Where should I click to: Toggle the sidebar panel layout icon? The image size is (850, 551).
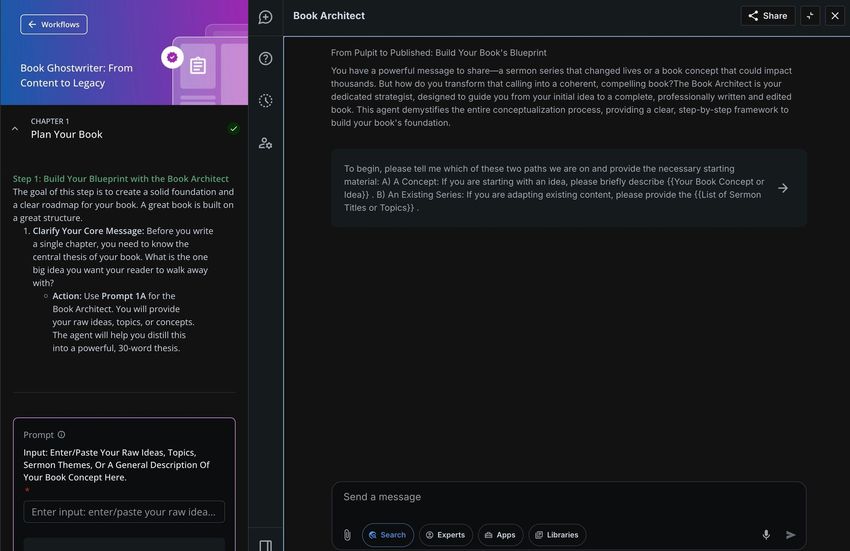pos(266,545)
